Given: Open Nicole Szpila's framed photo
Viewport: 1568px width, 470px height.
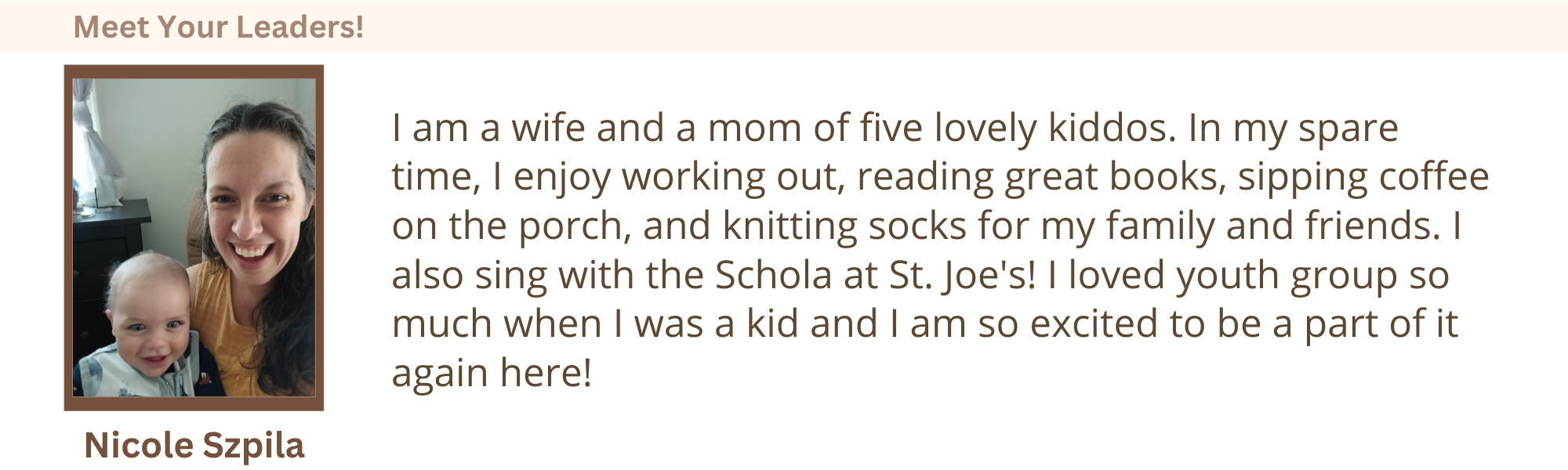Looking at the screenshot, I should coord(194,237).
